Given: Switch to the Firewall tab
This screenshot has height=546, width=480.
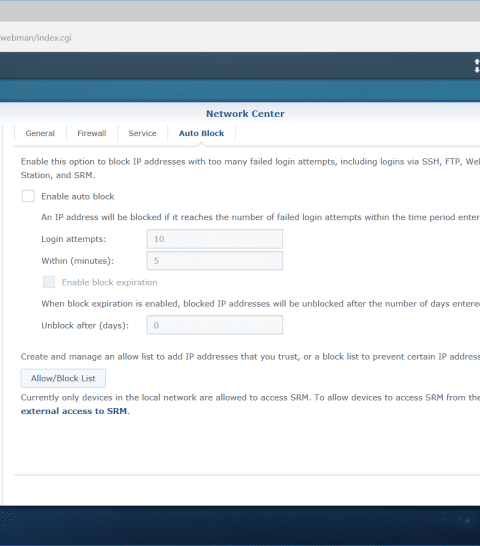Looking at the screenshot, I should [x=92, y=133].
